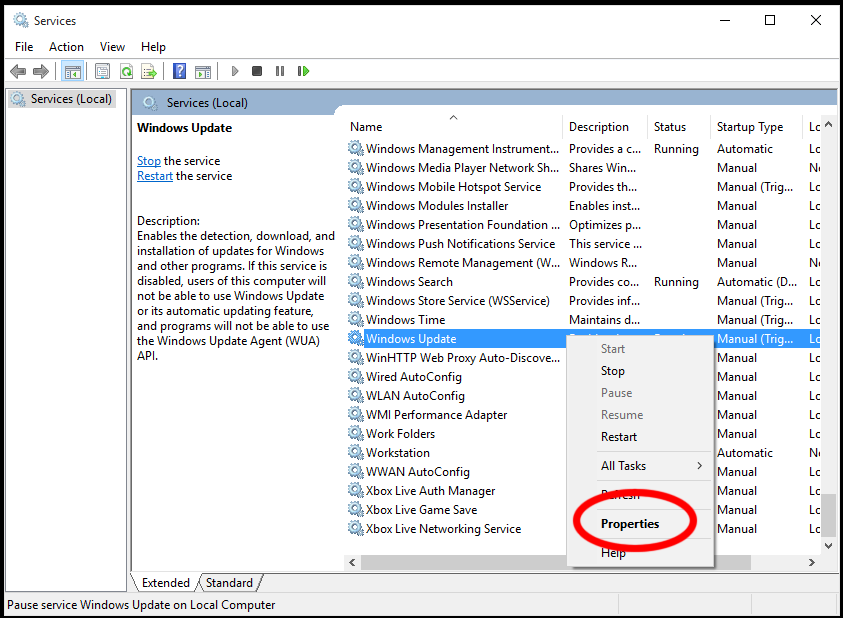Screen dimensions: 843x618
Task: Click the Back arrow in the toolbar
Action: tap(17, 71)
